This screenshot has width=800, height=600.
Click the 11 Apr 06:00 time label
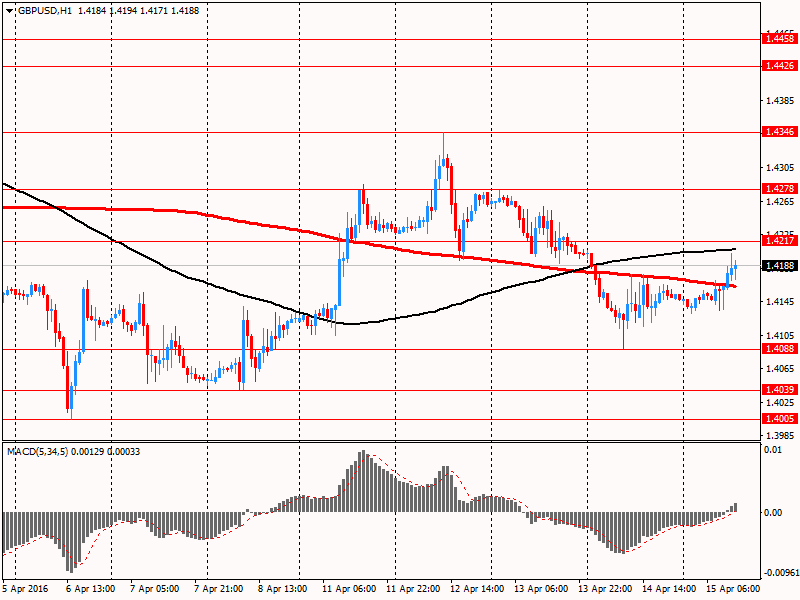click(349, 589)
